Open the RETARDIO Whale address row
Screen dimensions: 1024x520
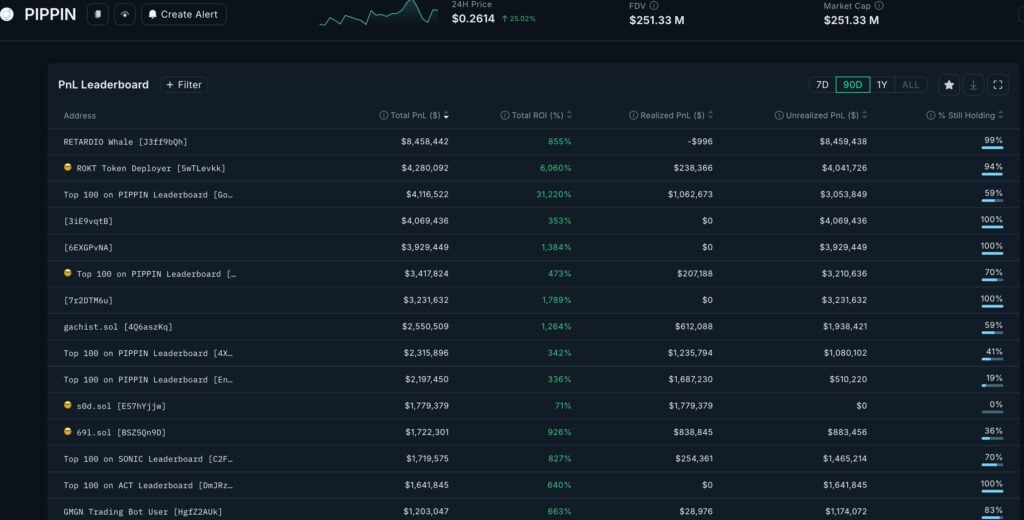[x=125, y=142]
